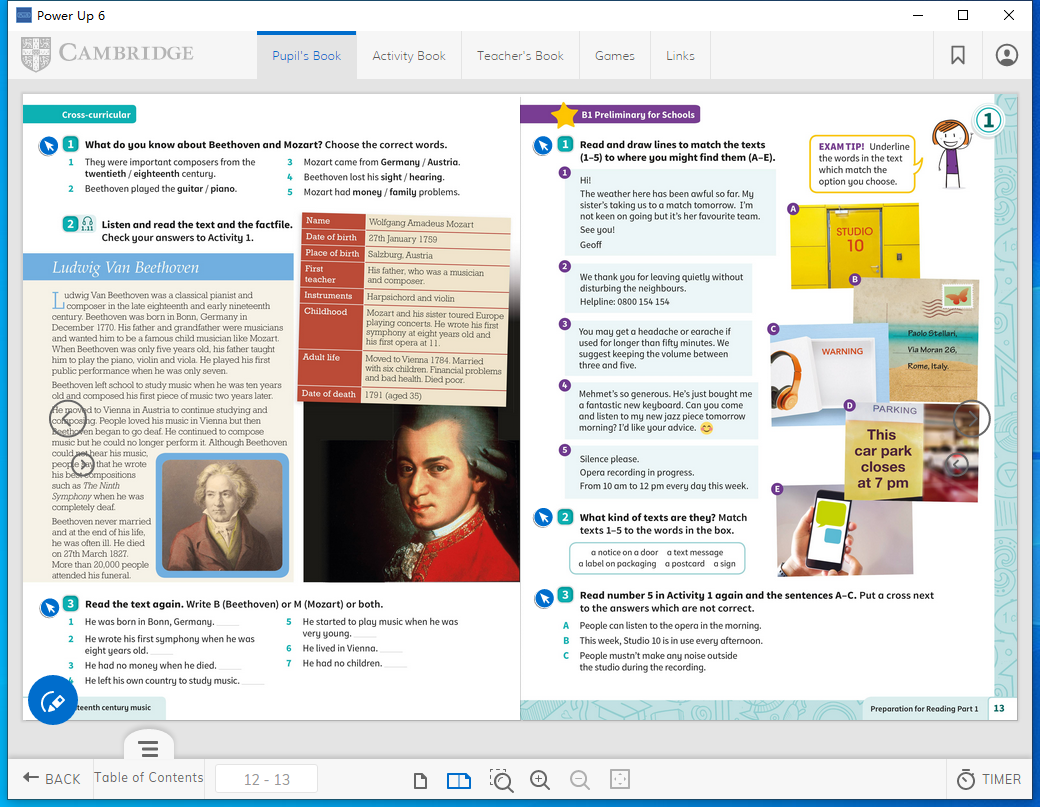Play the audio track 1.11 headphone icon
The height and width of the screenshot is (807, 1040).
87,224
